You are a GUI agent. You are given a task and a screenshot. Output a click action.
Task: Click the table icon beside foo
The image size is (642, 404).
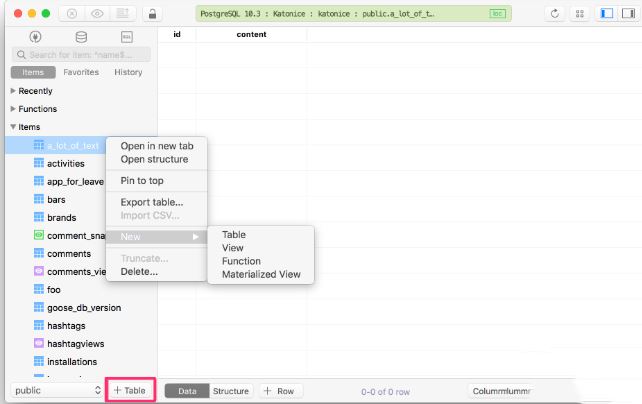click(x=38, y=289)
